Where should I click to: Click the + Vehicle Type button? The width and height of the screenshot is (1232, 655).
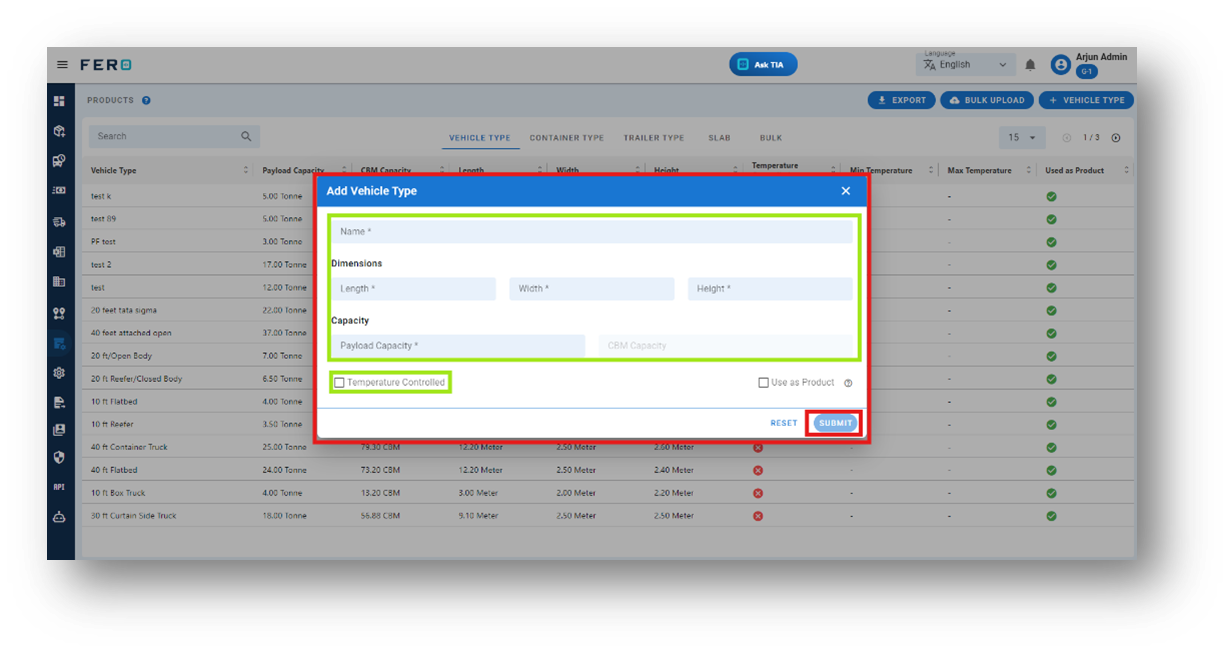pos(1086,100)
